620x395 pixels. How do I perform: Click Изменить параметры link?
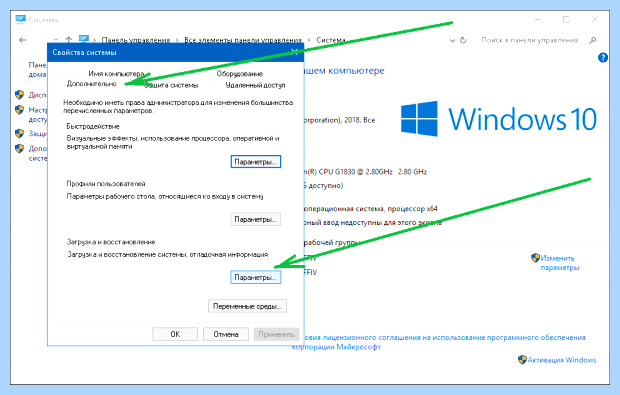(560, 263)
